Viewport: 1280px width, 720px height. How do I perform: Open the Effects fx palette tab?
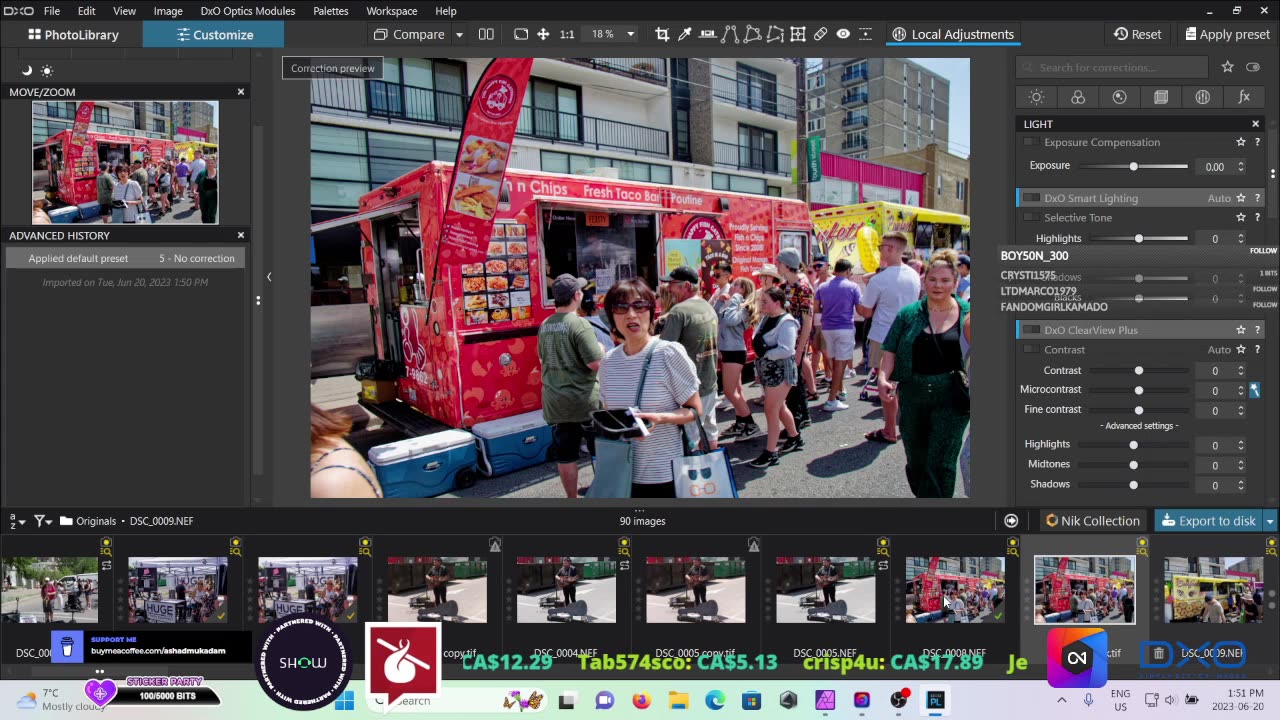(x=1244, y=97)
